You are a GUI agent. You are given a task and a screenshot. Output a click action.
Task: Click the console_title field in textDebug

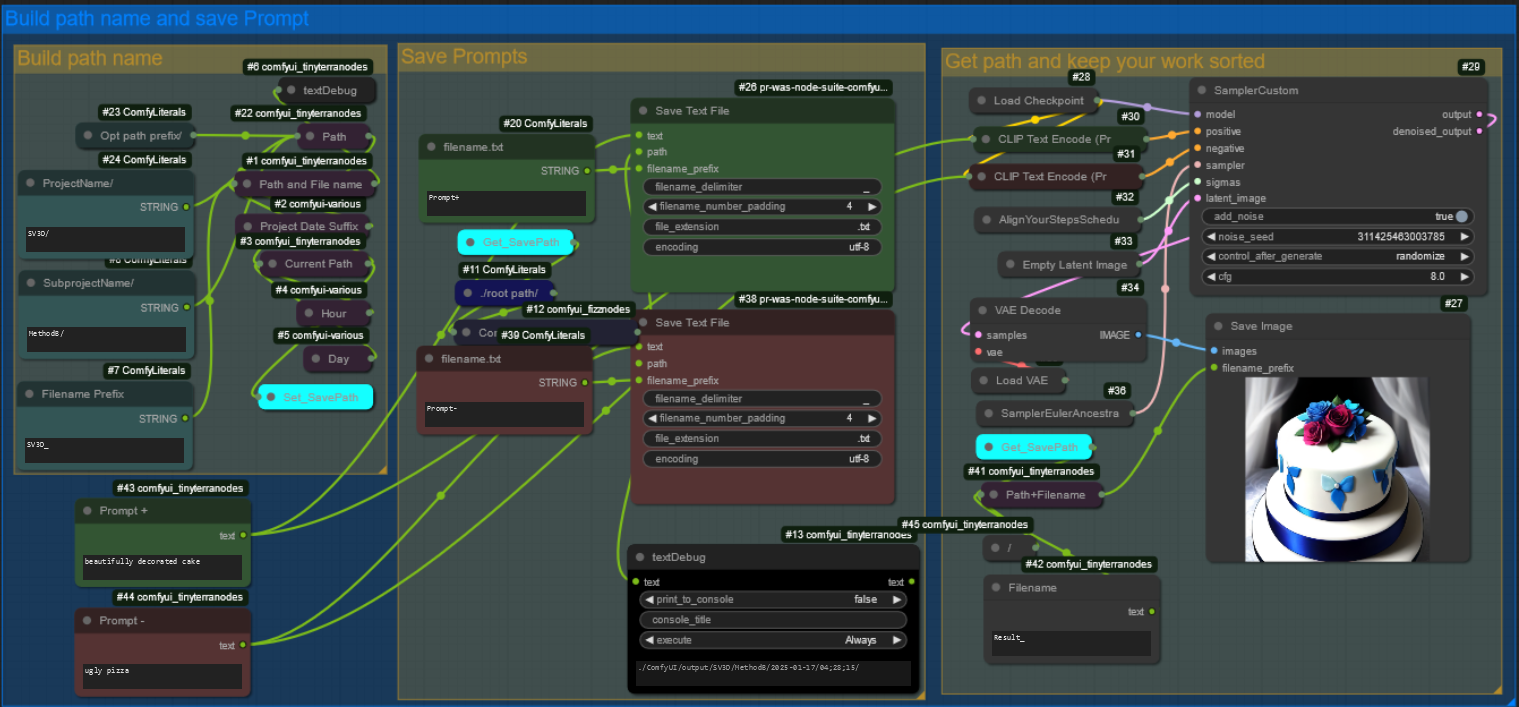tap(772, 620)
